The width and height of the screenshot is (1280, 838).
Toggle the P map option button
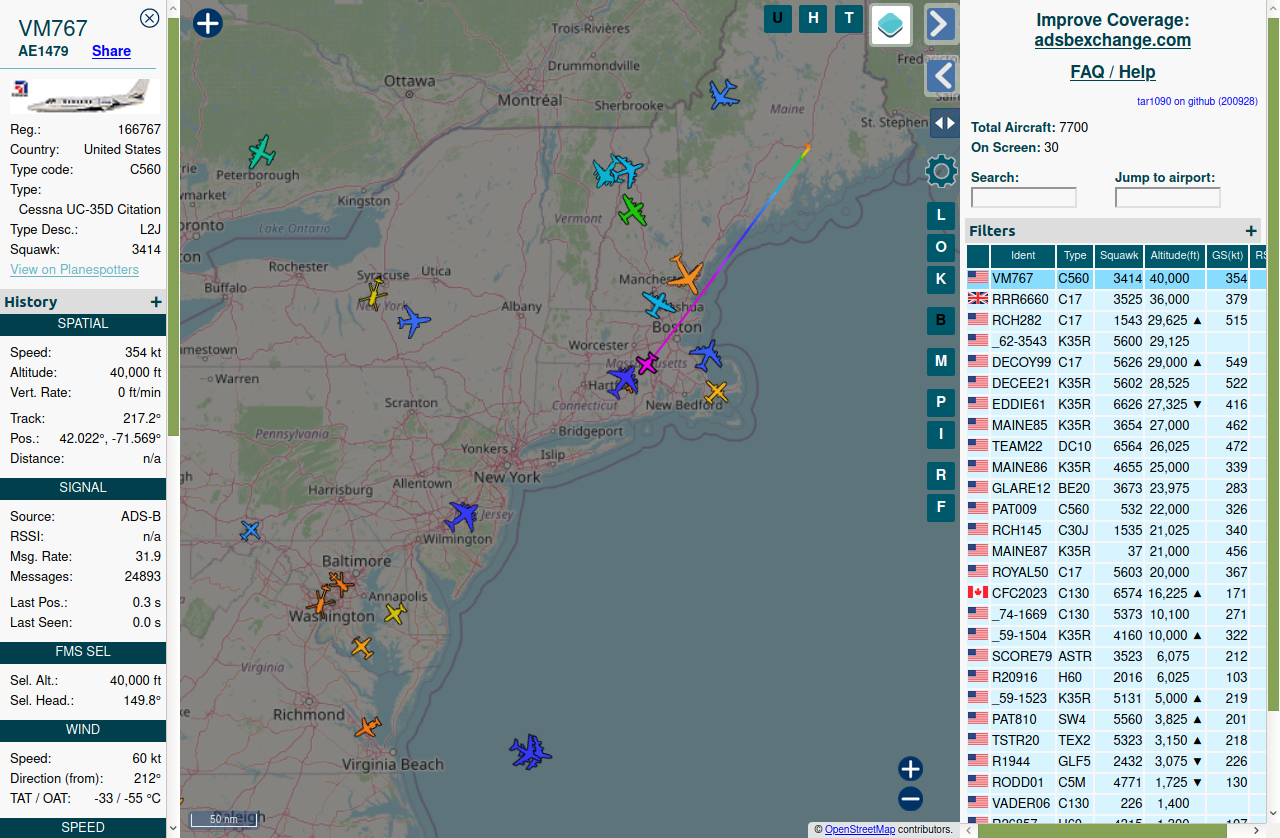pyautogui.click(x=941, y=403)
